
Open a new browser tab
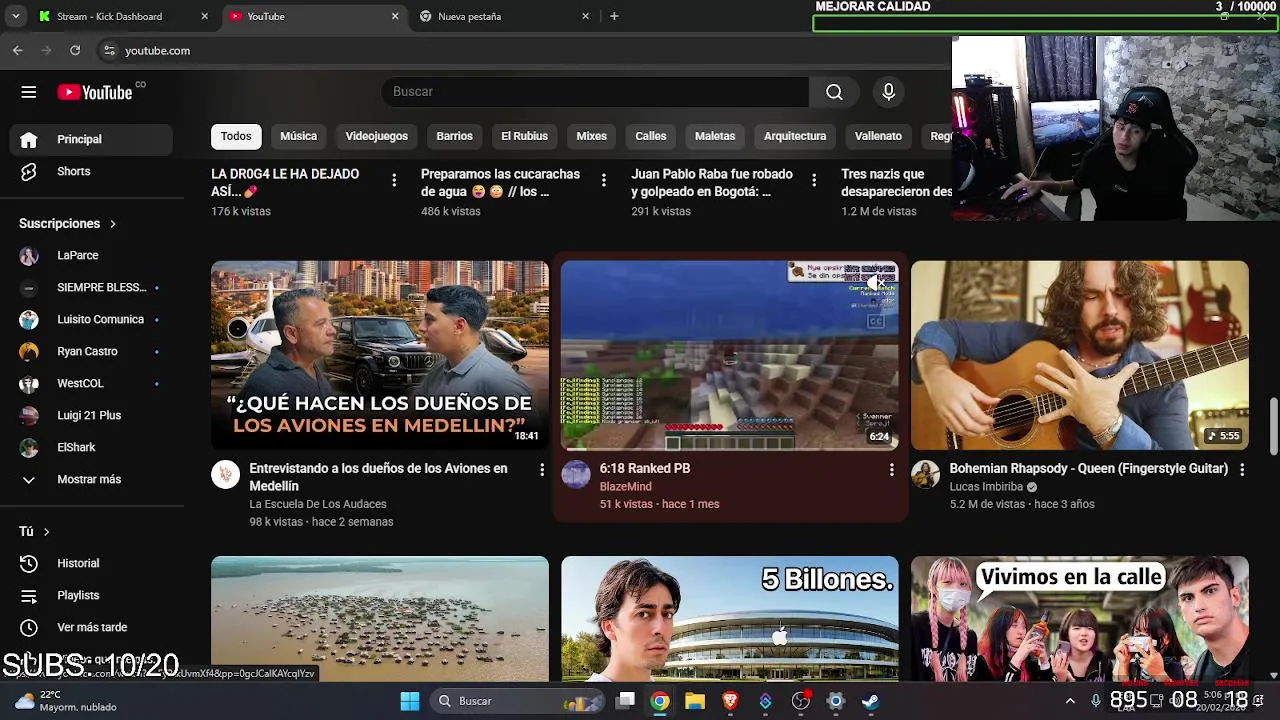[614, 16]
